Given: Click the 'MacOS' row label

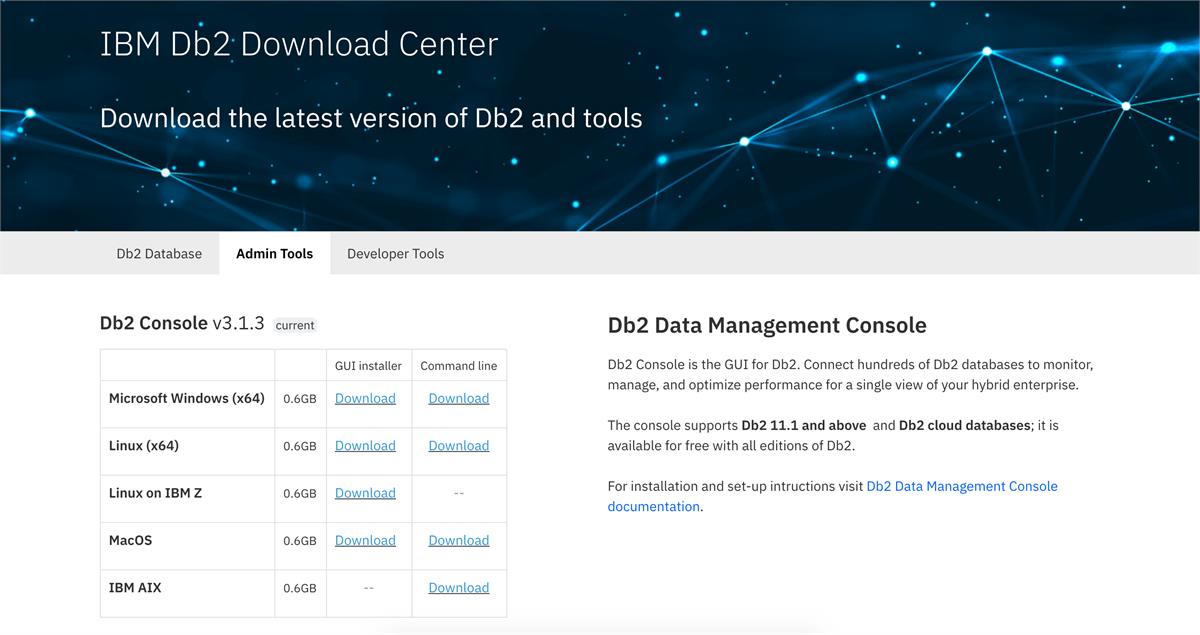Looking at the screenshot, I should 131,540.
